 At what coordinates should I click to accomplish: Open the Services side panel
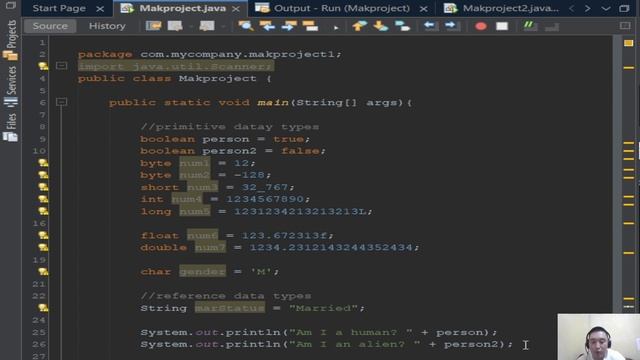(11, 87)
